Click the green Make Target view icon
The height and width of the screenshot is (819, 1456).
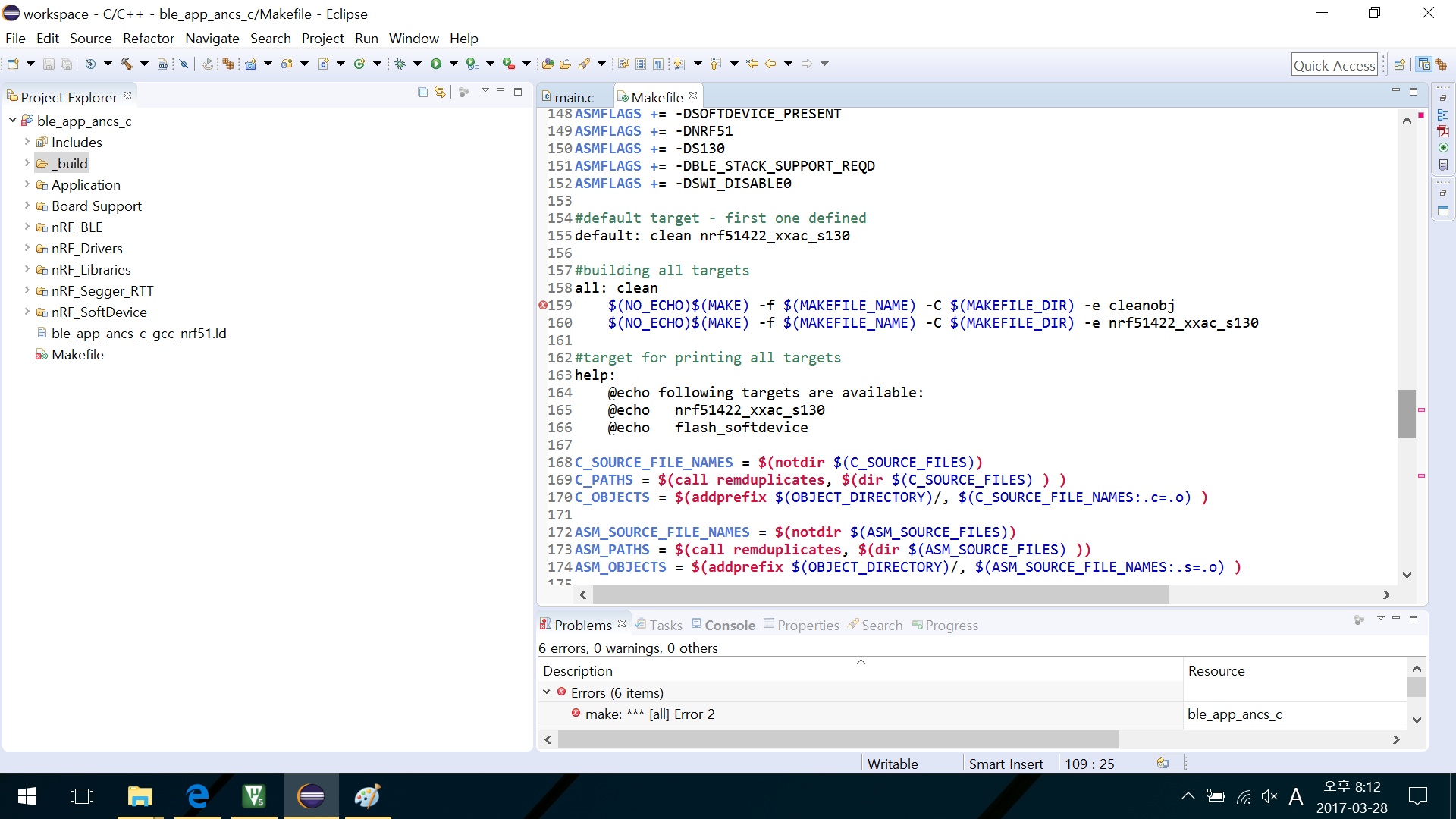(1443, 148)
